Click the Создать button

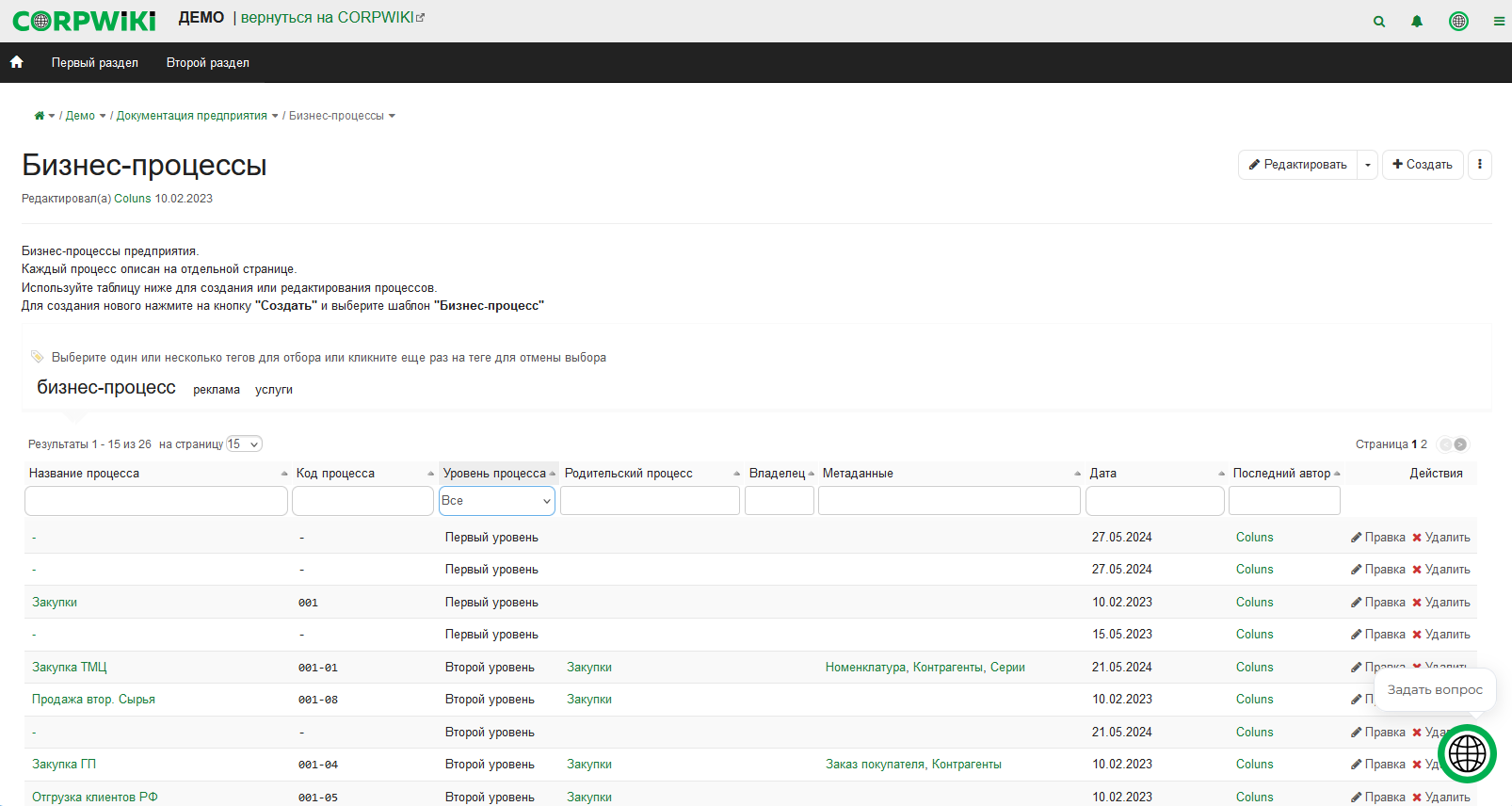[x=1423, y=164]
